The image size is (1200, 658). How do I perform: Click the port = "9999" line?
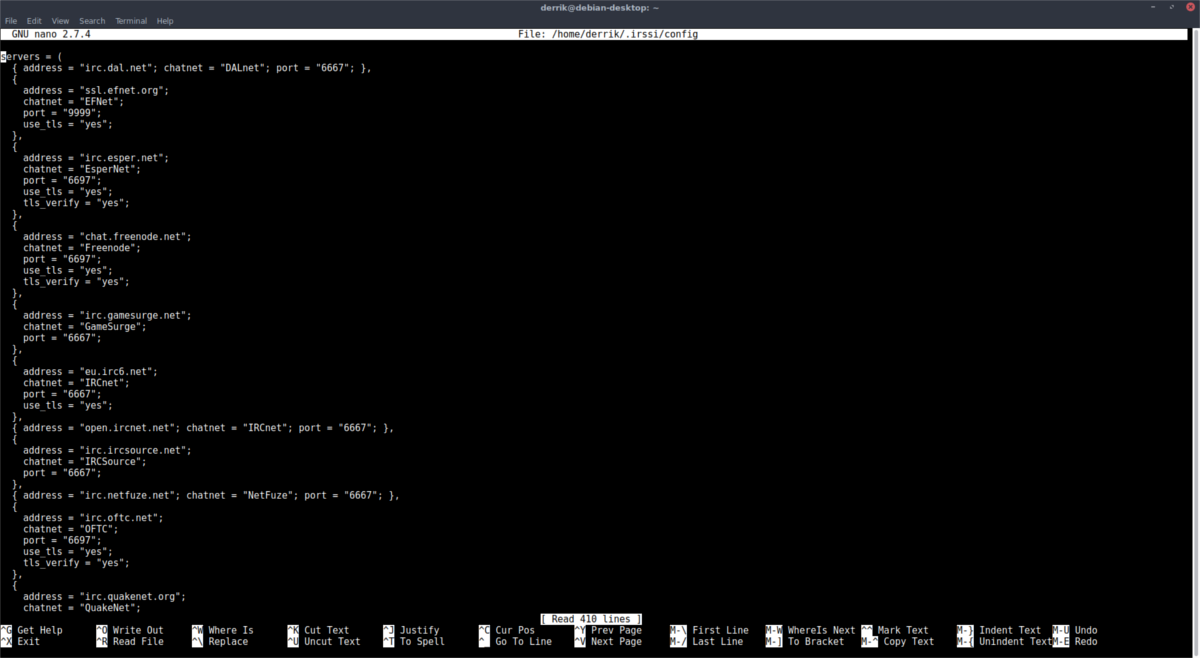[63, 113]
